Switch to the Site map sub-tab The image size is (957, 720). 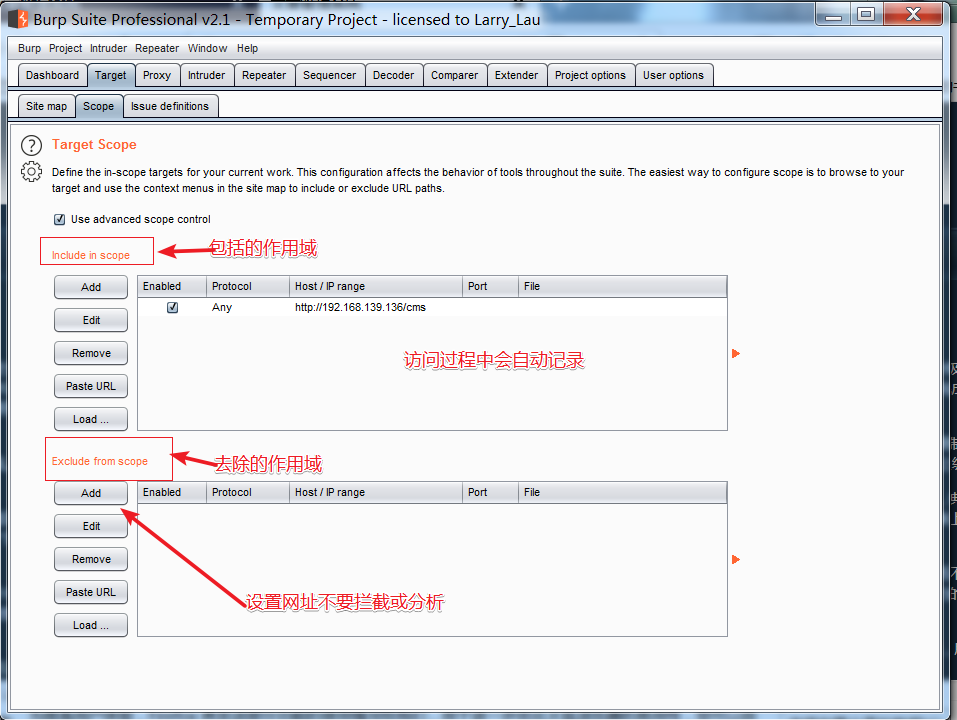click(46, 106)
